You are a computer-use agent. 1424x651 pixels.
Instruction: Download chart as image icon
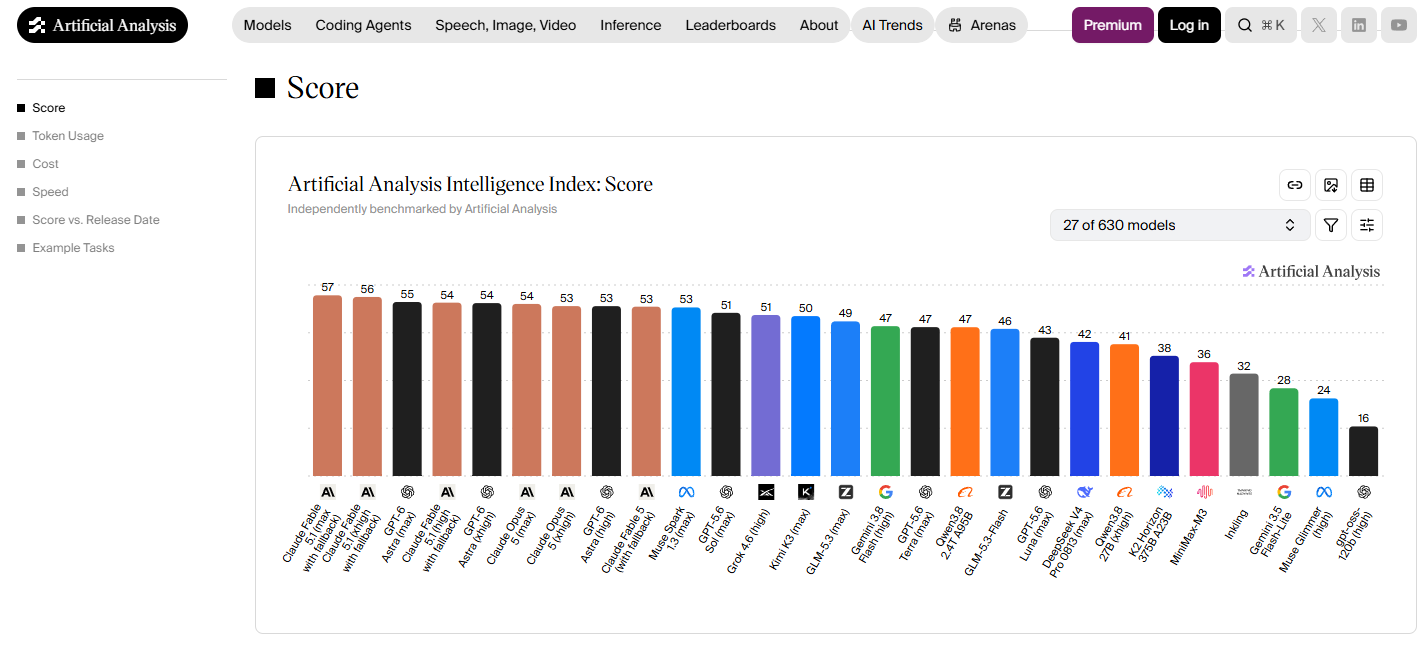point(1331,185)
